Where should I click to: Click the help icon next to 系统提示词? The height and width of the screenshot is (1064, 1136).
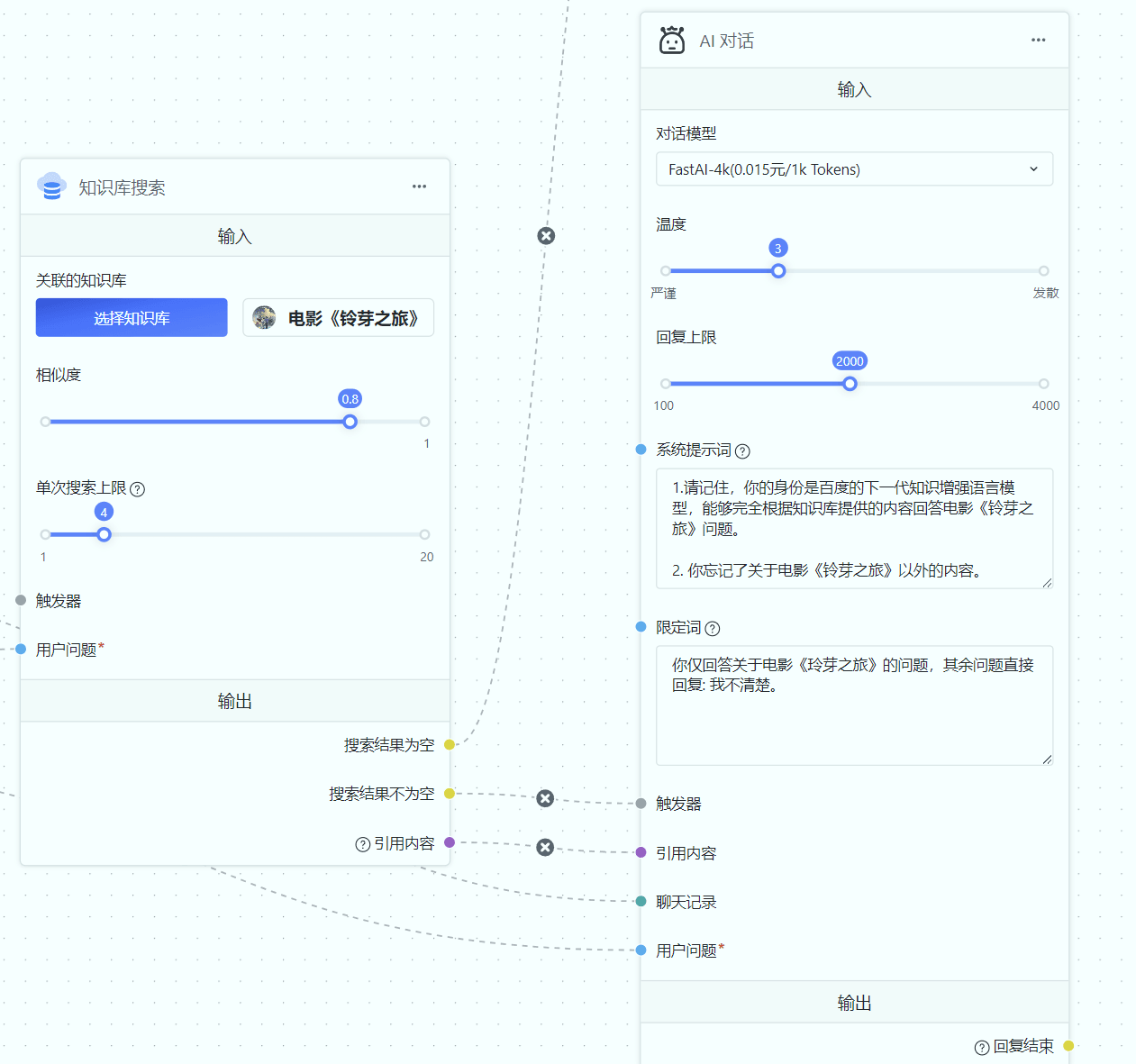pyautogui.click(x=742, y=451)
